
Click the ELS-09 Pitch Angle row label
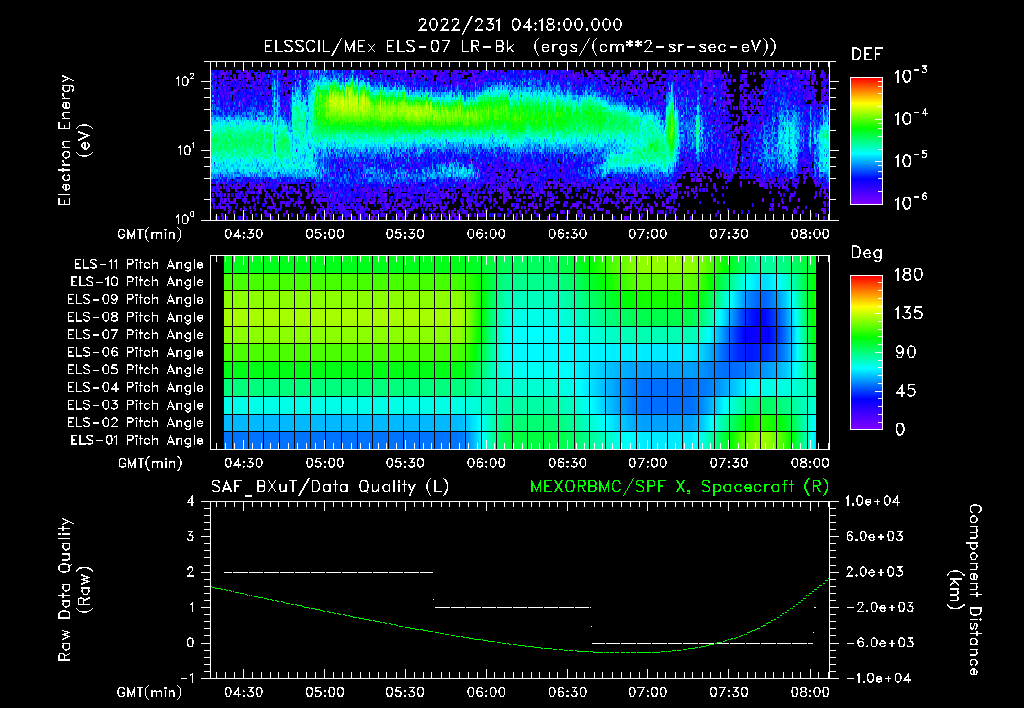135,300
